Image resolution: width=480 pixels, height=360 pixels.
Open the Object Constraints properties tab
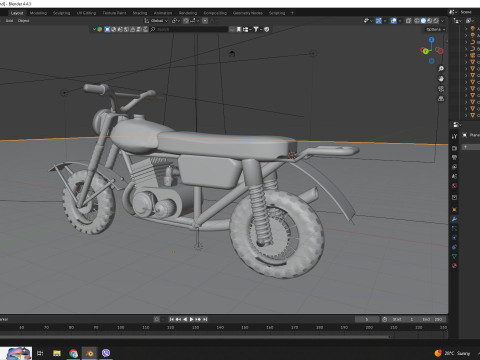tap(454, 247)
